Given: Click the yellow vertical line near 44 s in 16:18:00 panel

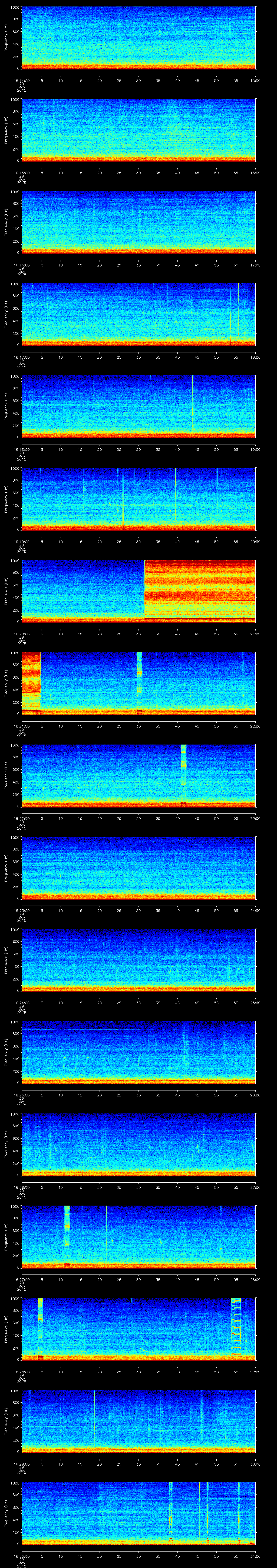Looking at the screenshot, I should pos(192,403).
